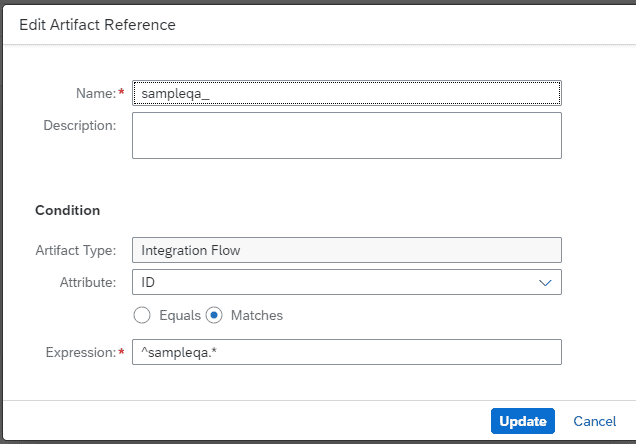
Task: Click Update to save the artifact reference
Action: click(x=522, y=421)
